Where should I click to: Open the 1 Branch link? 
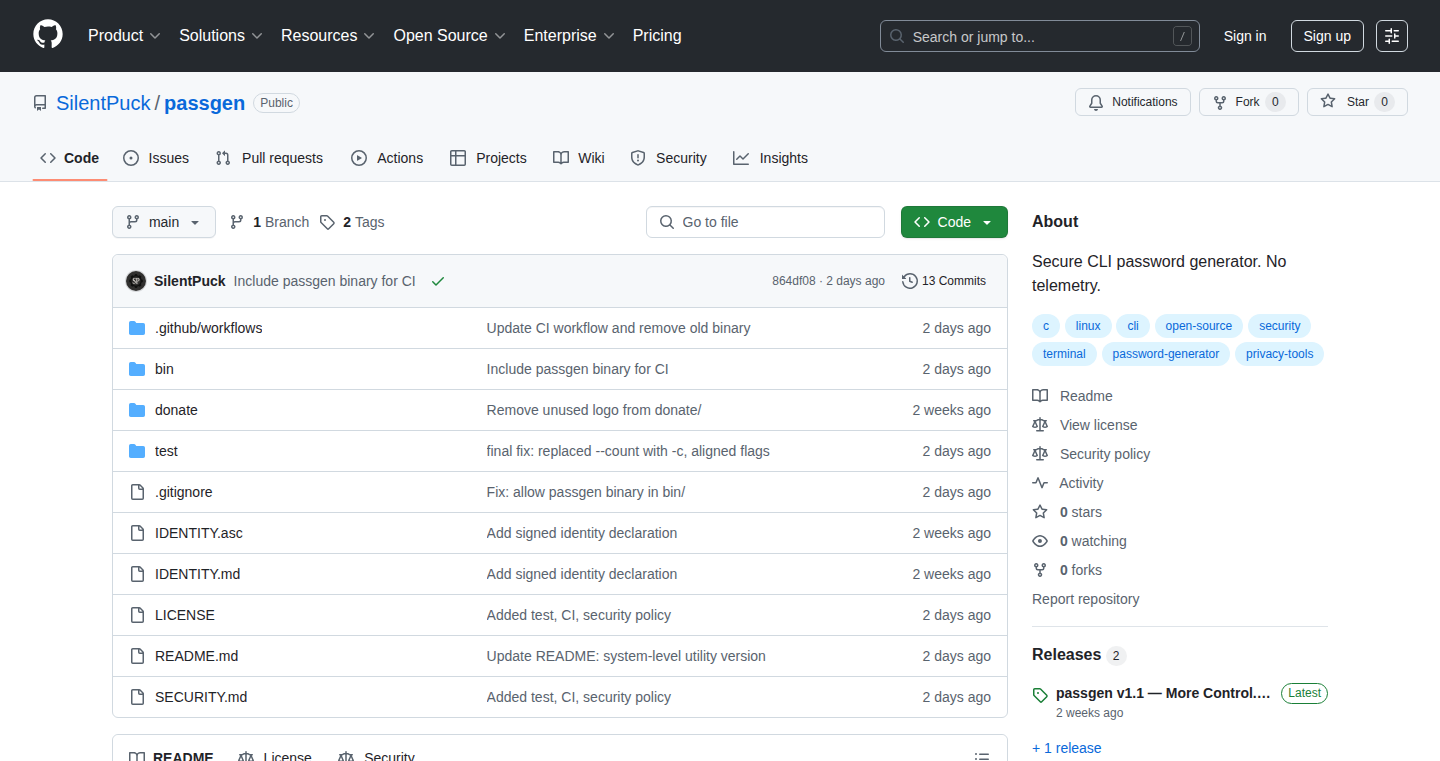tap(269, 222)
